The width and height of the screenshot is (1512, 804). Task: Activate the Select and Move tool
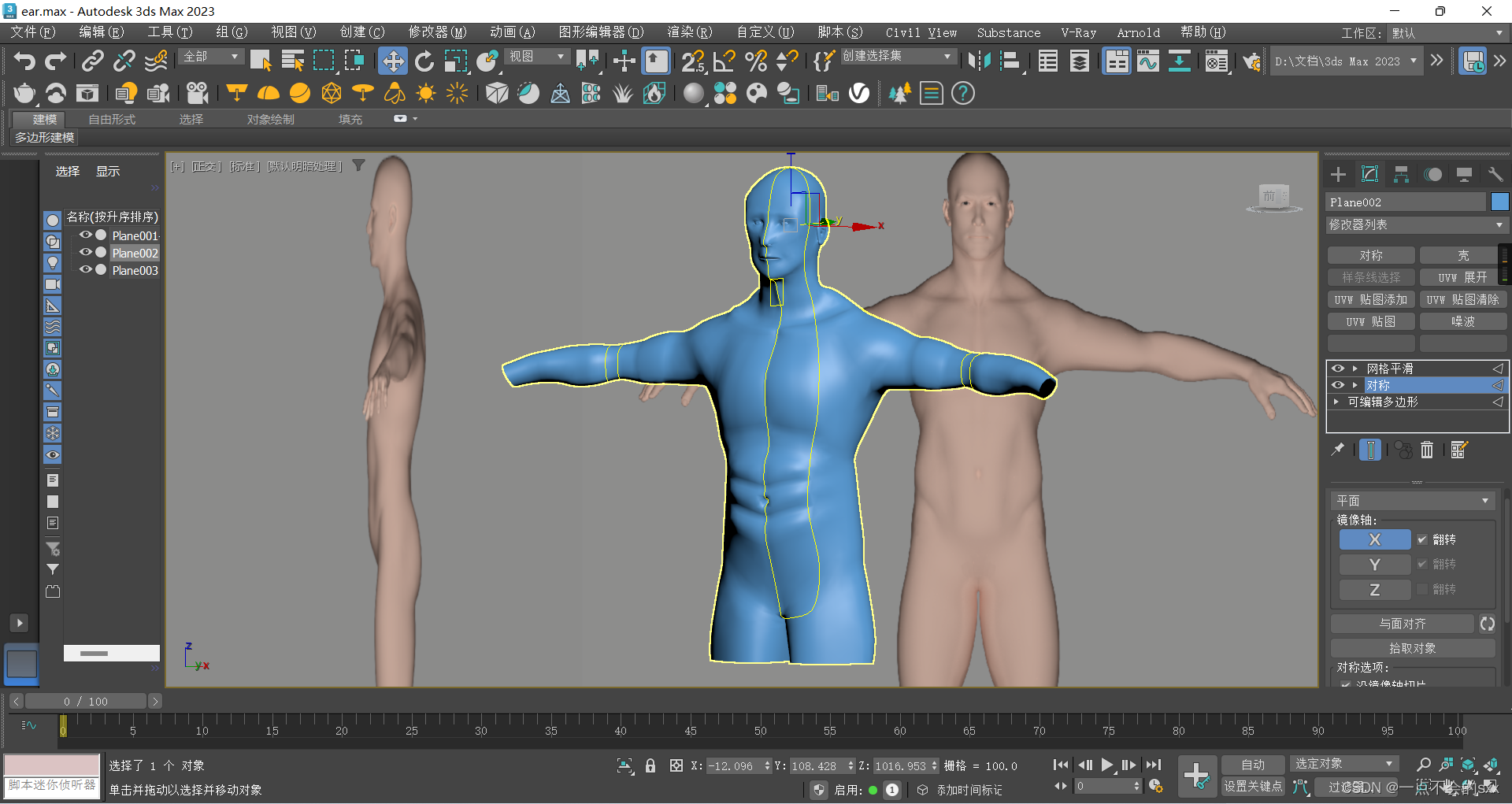click(392, 61)
